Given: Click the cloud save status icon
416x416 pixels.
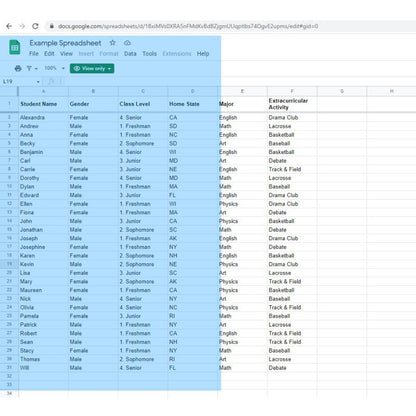Looking at the screenshot, I should point(127,43).
